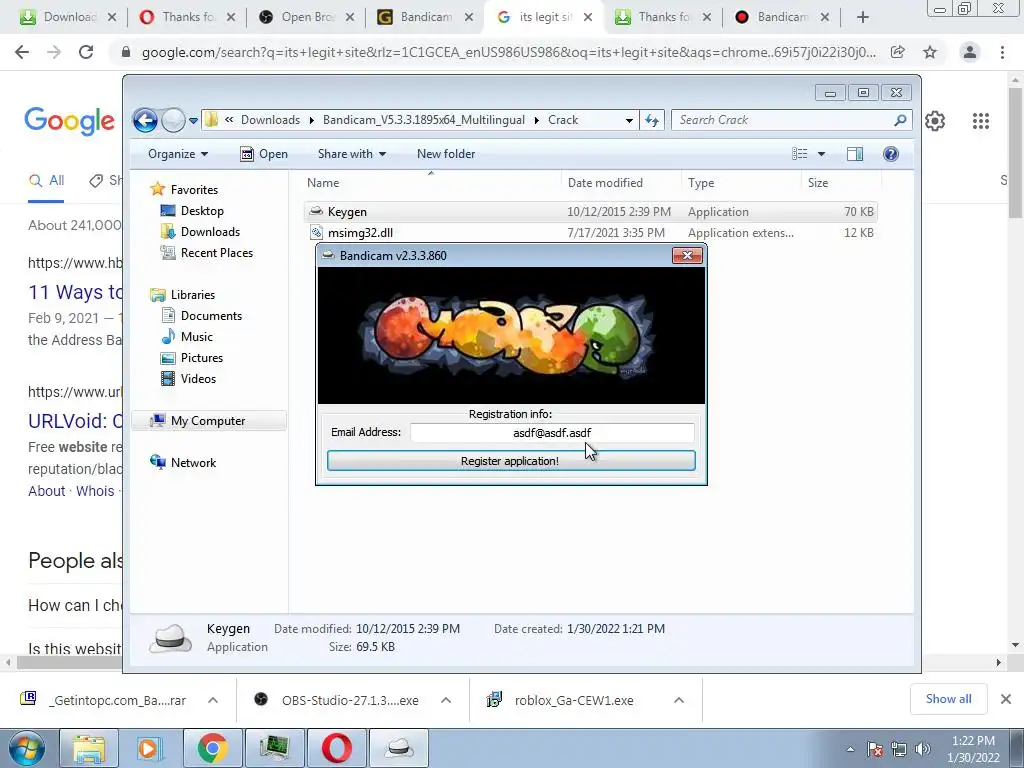The image size is (1024, 768).
Task: Select the msimg32.dll file
Action: 590,232
